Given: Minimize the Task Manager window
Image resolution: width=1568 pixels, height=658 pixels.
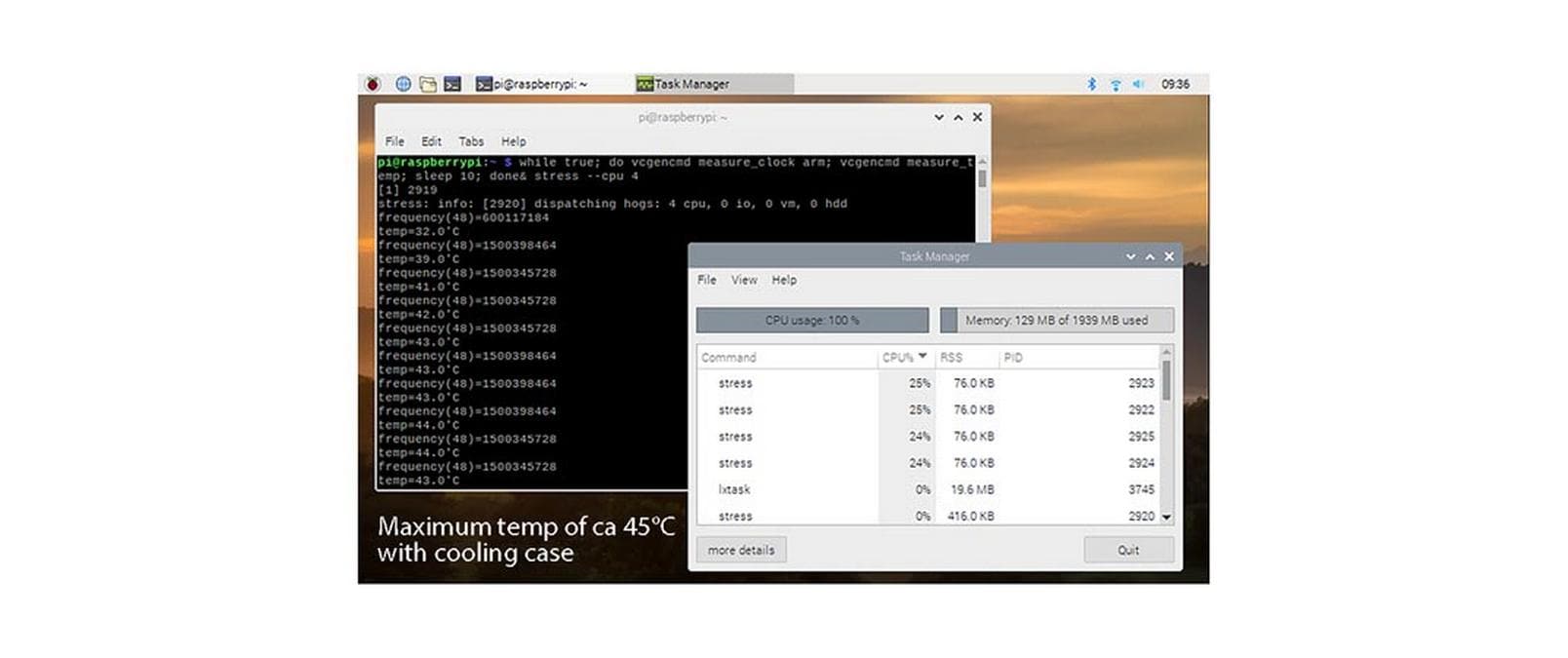Looking at the screenshot, I should 1131,256.
